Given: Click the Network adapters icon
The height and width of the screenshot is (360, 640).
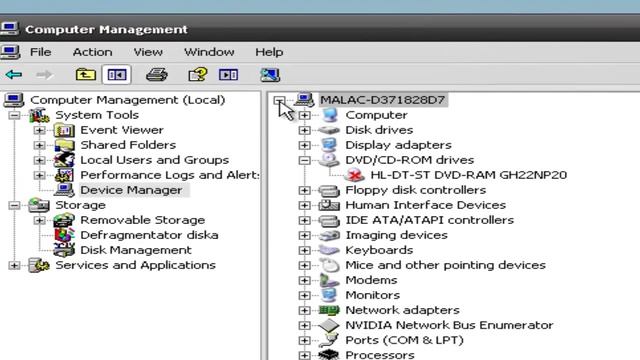Looking at the screenshot, I should pyautogui.click(x=329, y=310).
